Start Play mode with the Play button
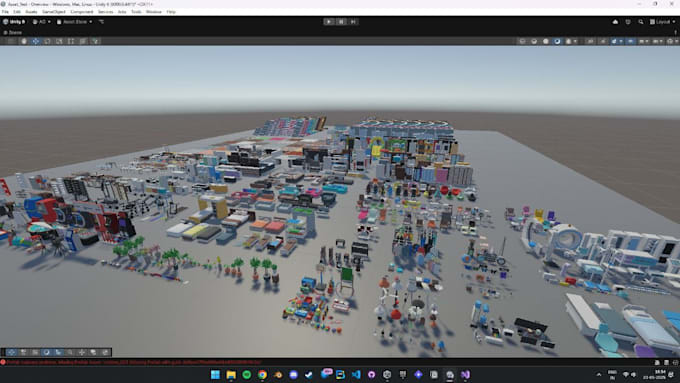Screen dimensions: 680x383 coord(329,22)
